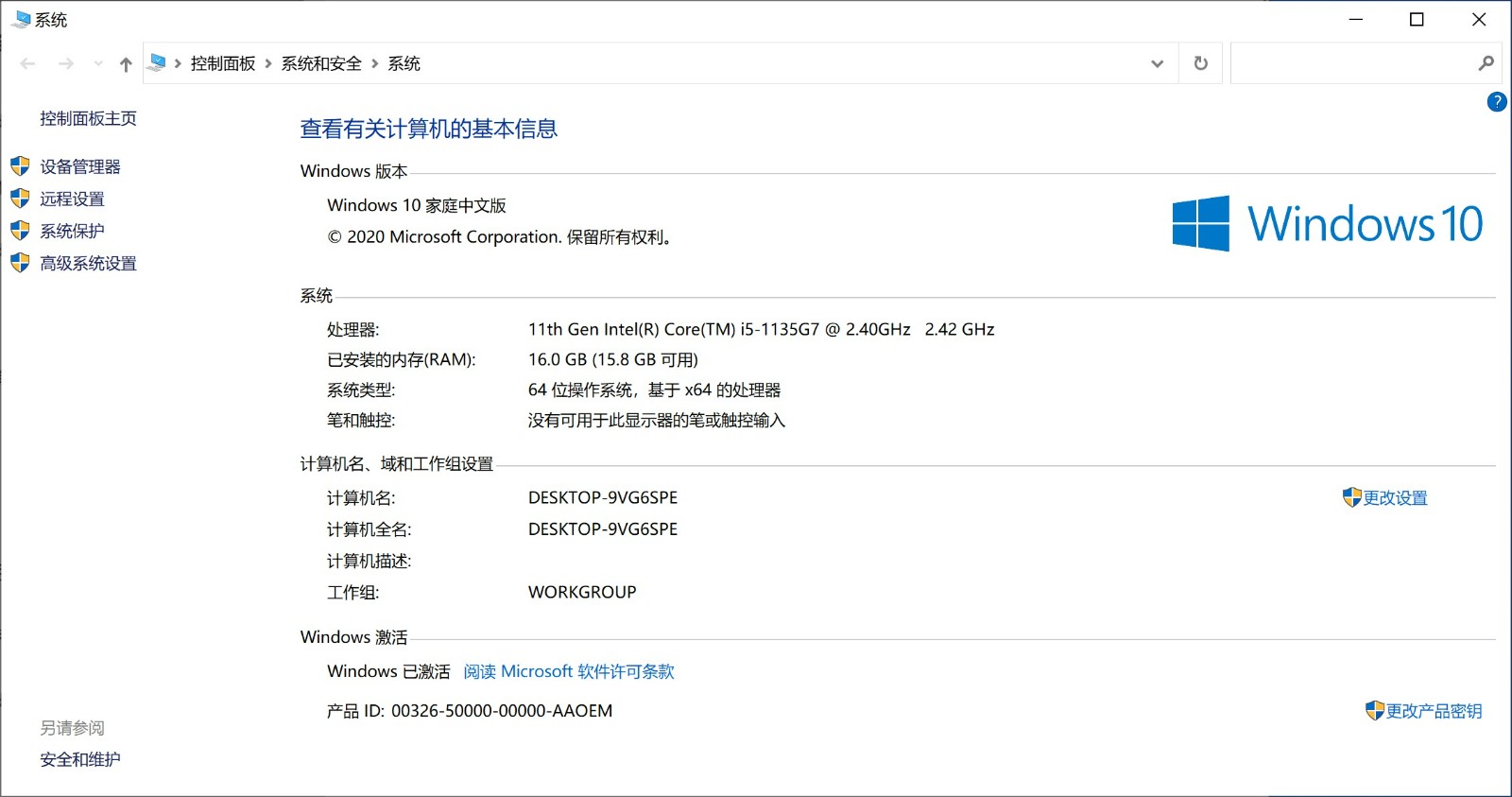The image size is (1512, 797).
Task: Minimize the 系统 window
Action: [1356, 19]
